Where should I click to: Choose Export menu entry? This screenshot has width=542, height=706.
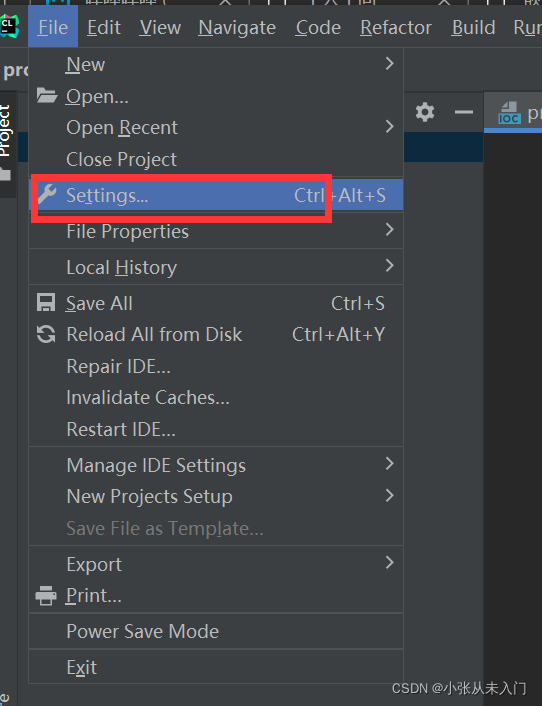[216, 564]
